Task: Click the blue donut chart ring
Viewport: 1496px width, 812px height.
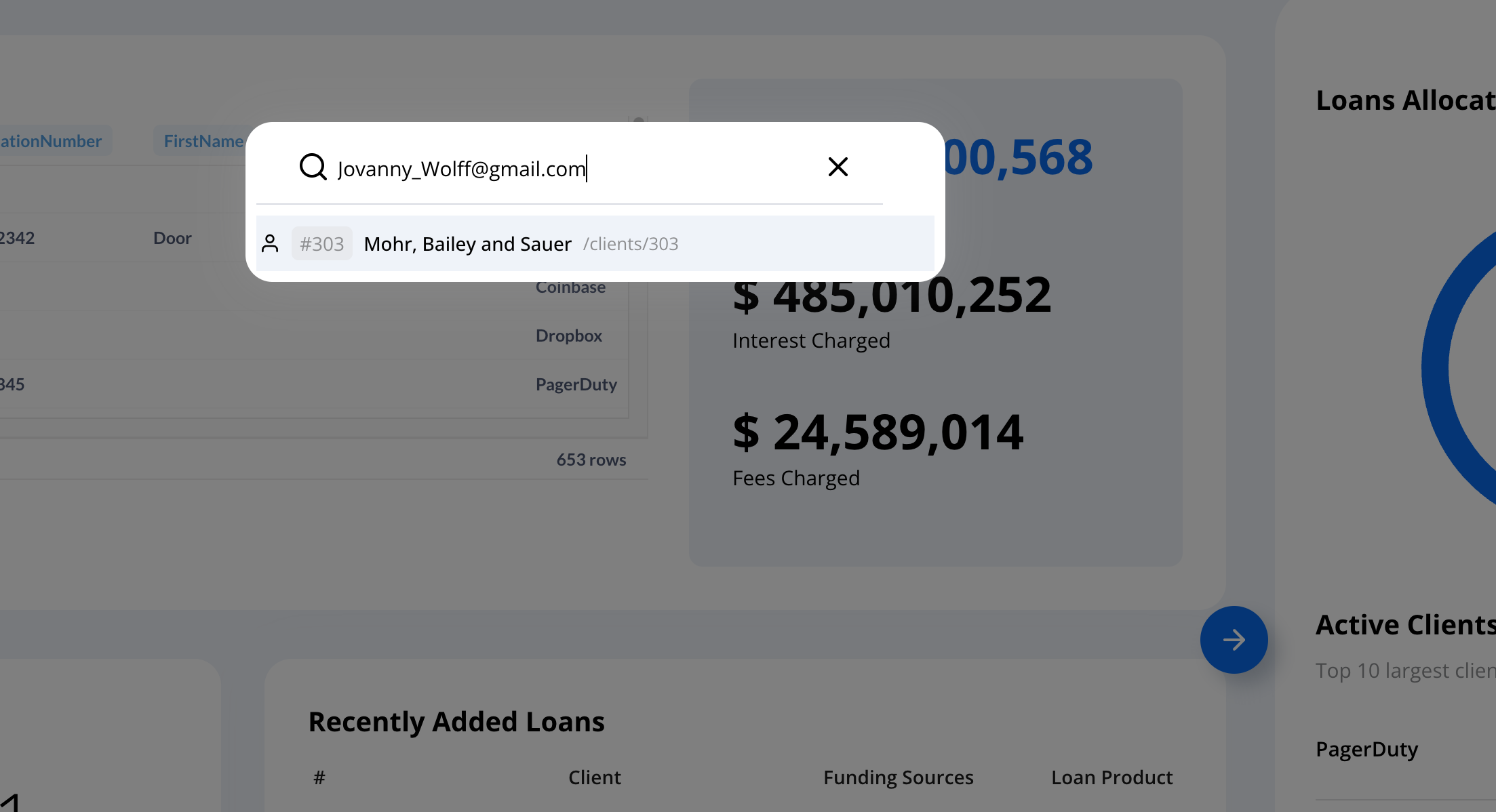Action: pos(1436,369)
